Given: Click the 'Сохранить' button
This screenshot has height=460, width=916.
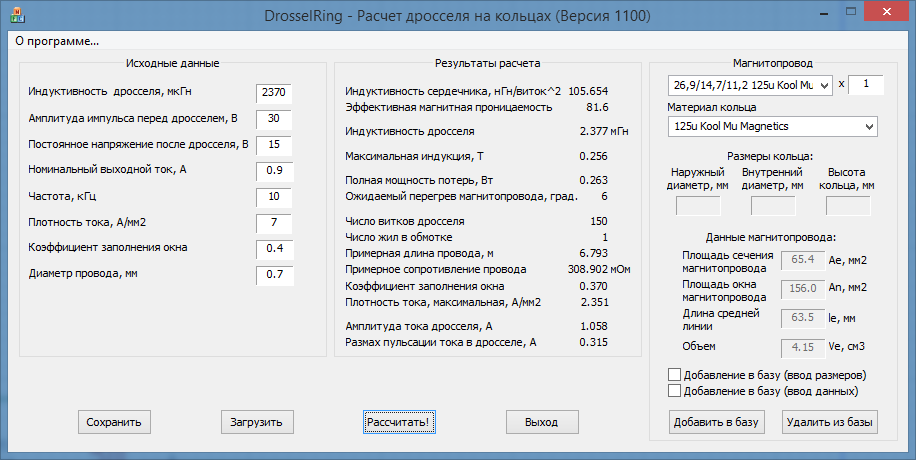Looking at the screenshot, I should pyautogui.click(x=115, y=422).
